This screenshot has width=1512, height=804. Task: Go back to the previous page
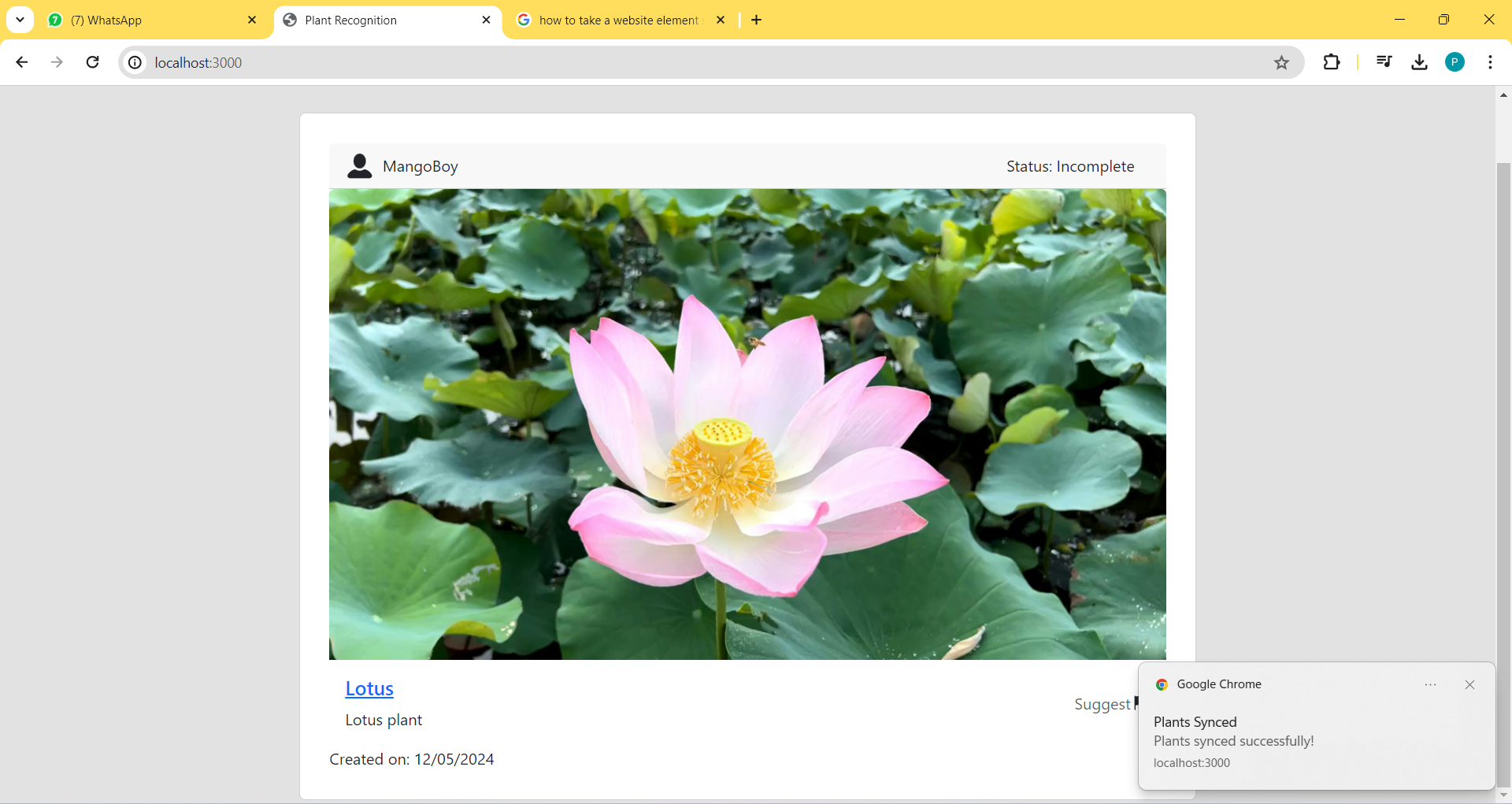coord(22,62)
